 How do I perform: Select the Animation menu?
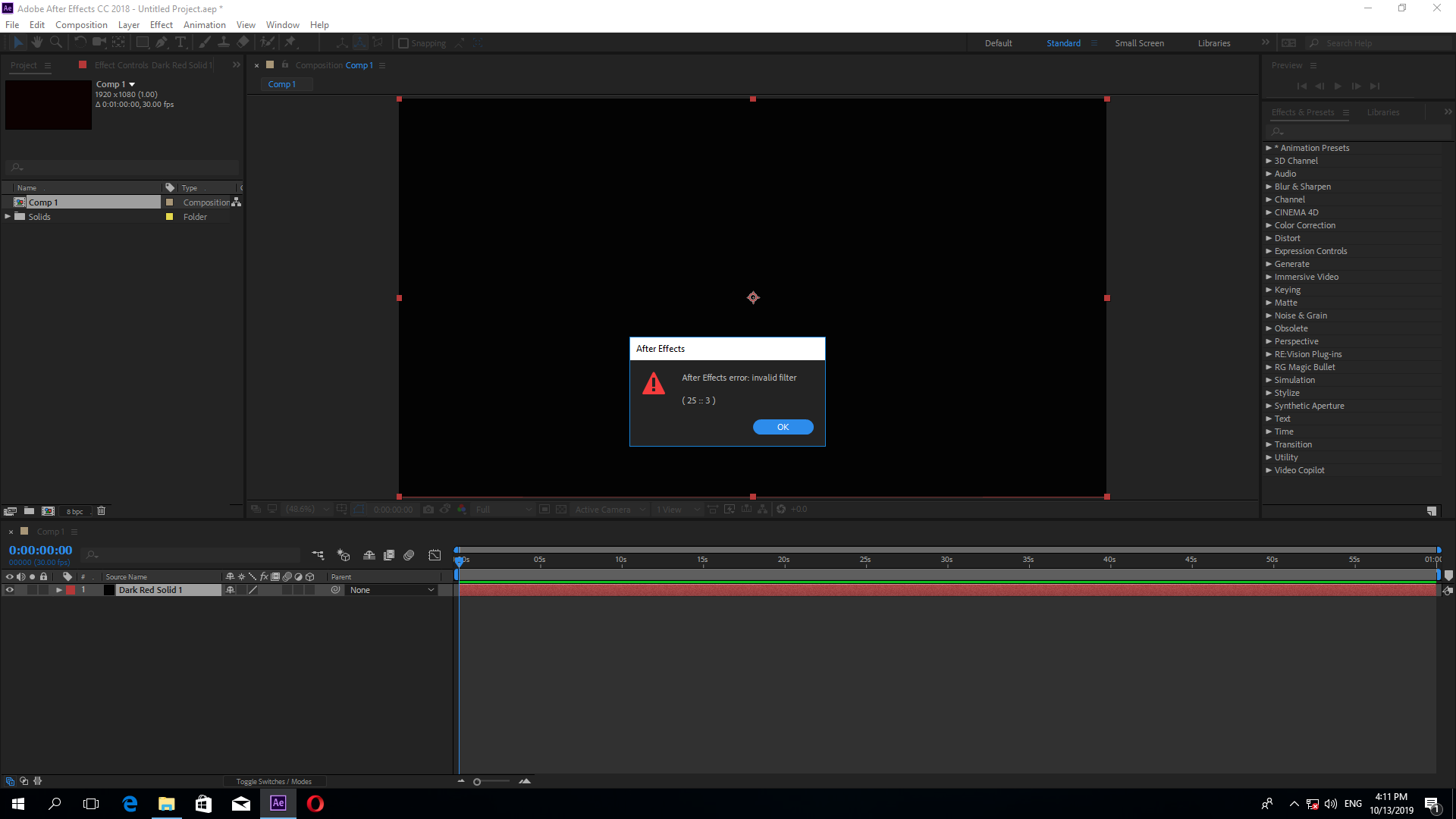click(x=204, y=24)
